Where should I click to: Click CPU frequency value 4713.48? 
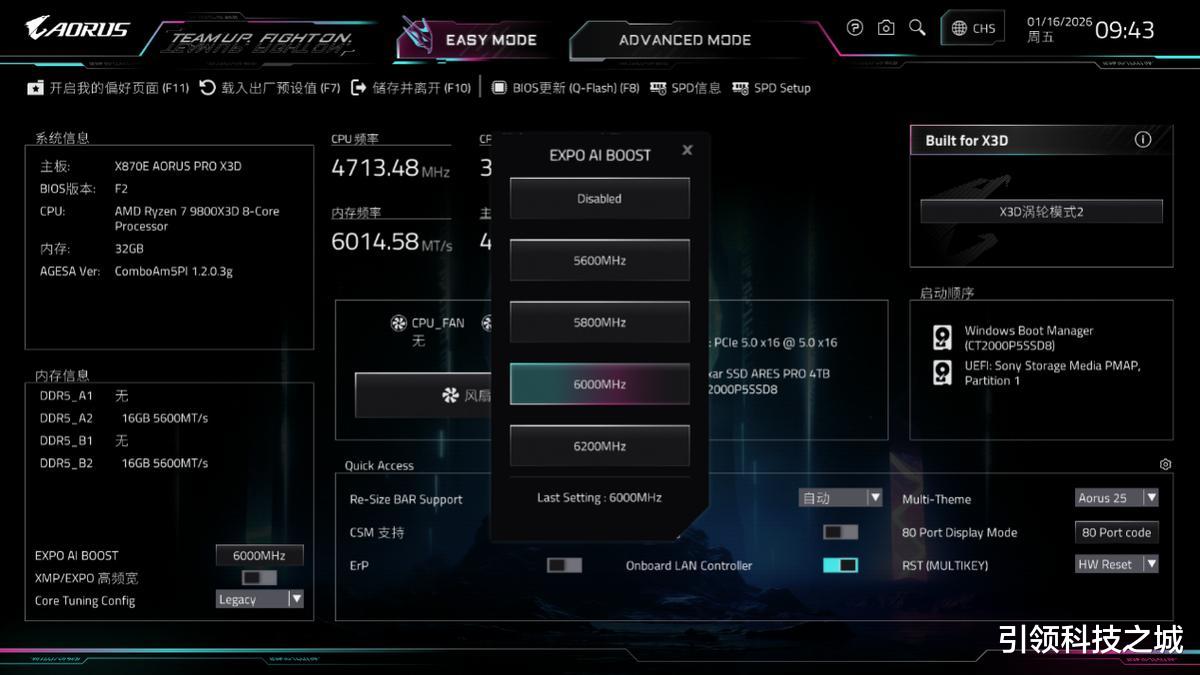375,168
